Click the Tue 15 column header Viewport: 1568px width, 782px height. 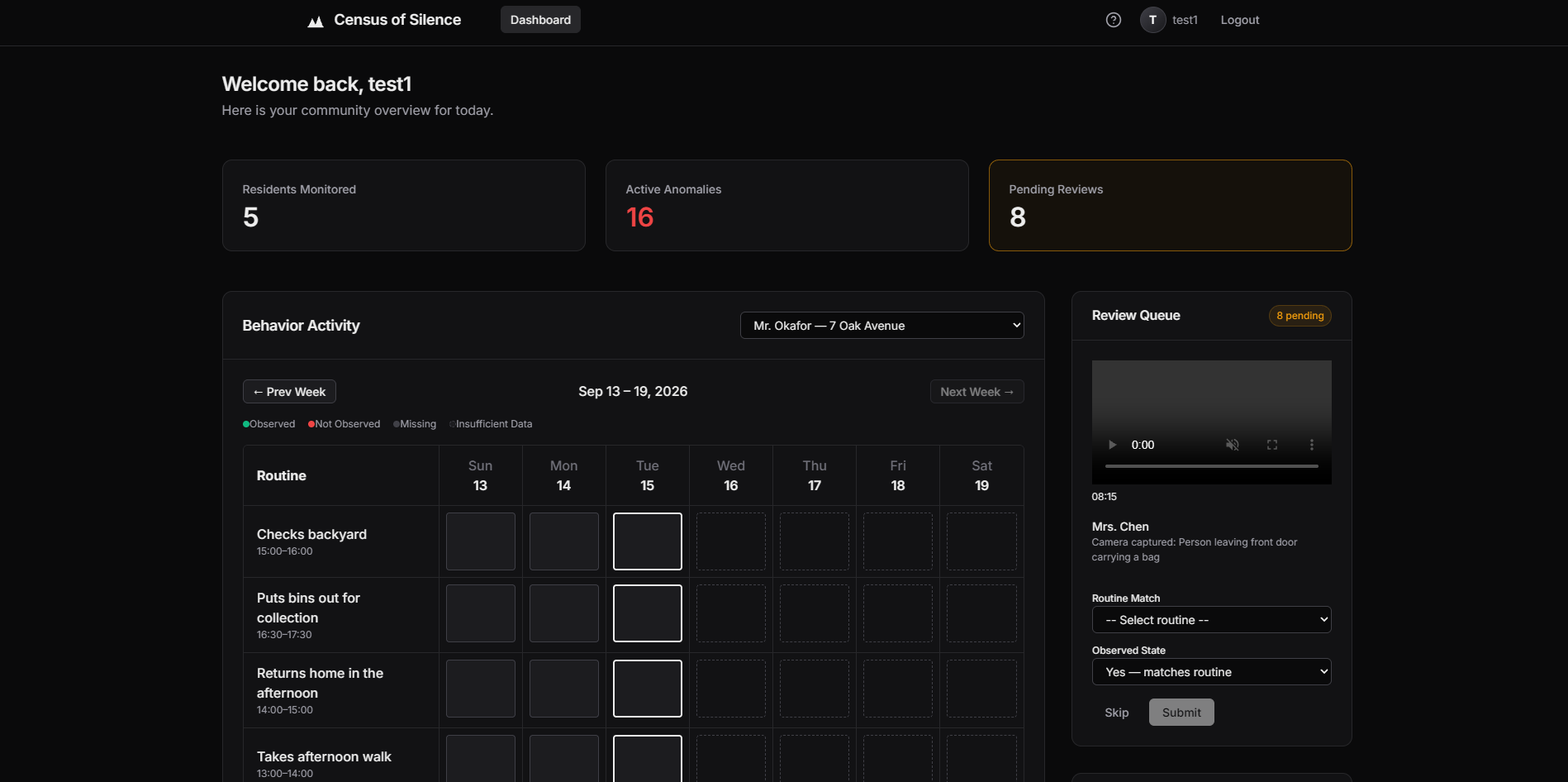click(x=648, y=475)
